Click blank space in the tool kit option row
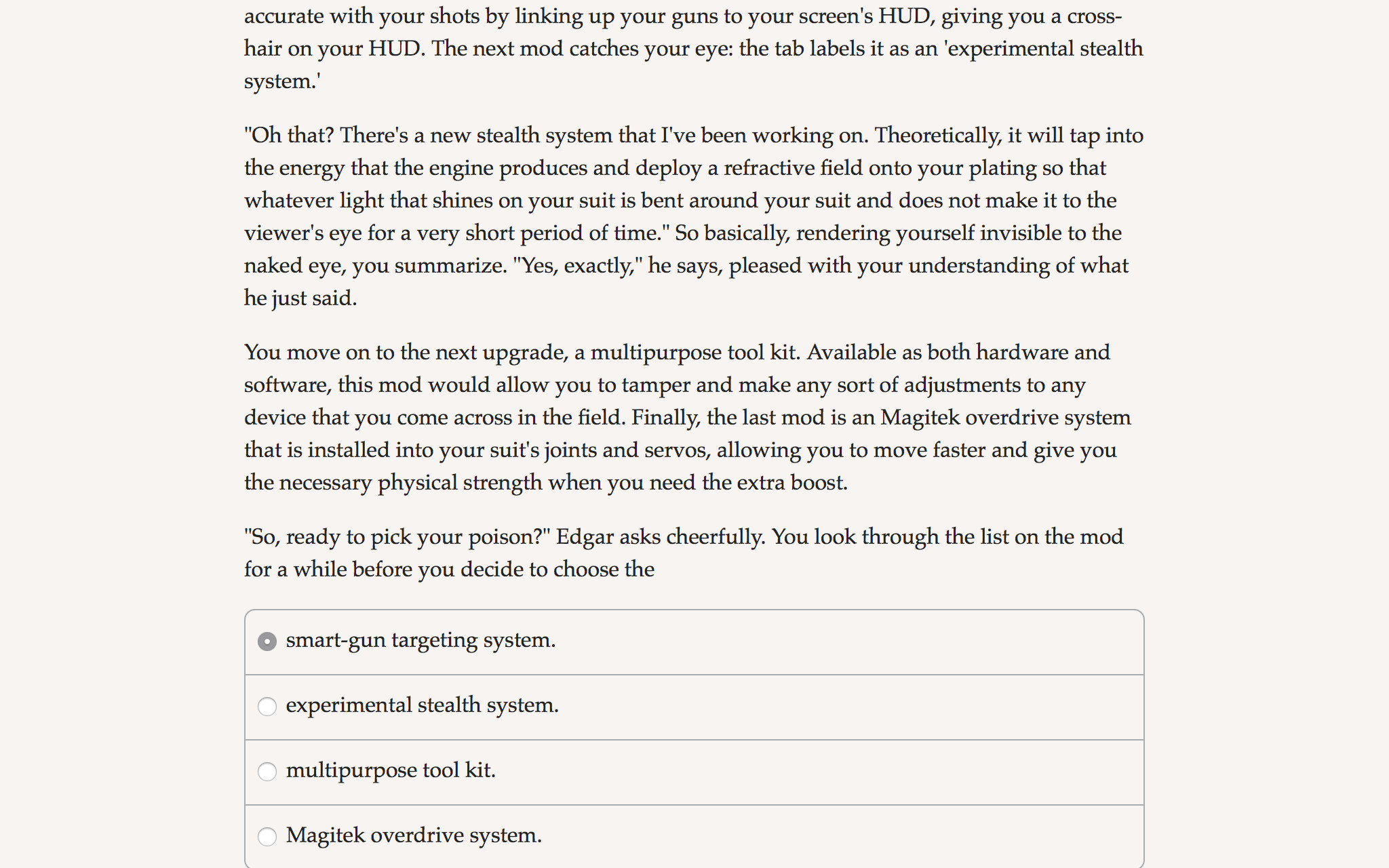The width and height of the screenshot is (1389, 868). 814,772
